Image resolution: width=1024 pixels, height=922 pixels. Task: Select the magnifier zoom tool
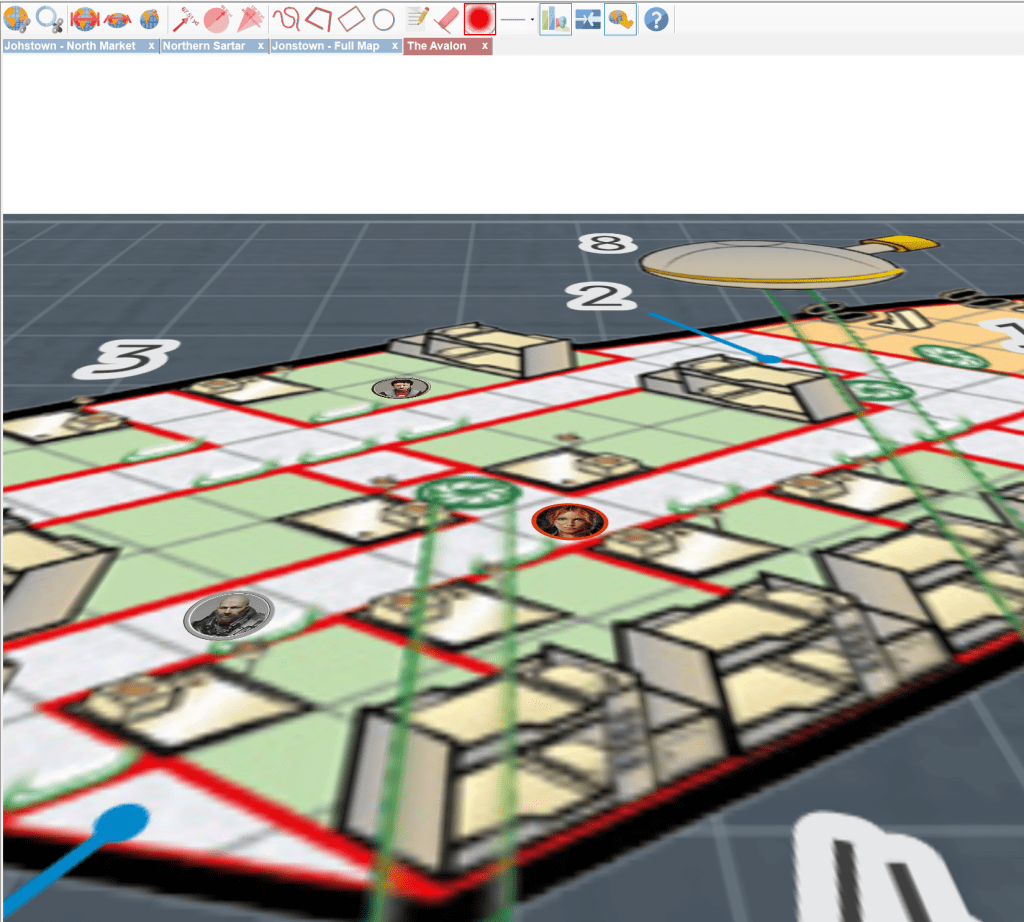coord(47,18)
